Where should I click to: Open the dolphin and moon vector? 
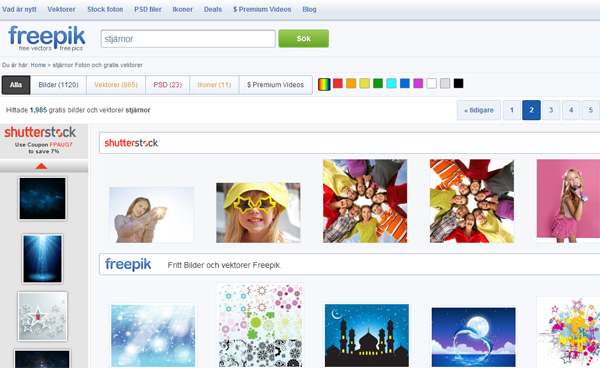pyautogui.click(x=473, y=337)
